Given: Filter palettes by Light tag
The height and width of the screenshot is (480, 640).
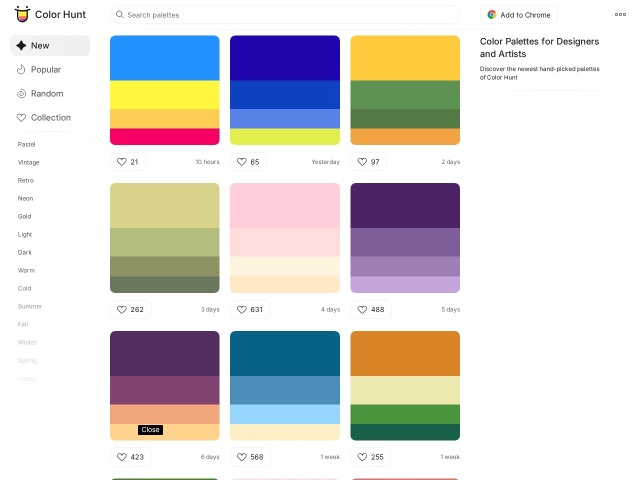Looking at the screenshot, I should coord(25,234).
